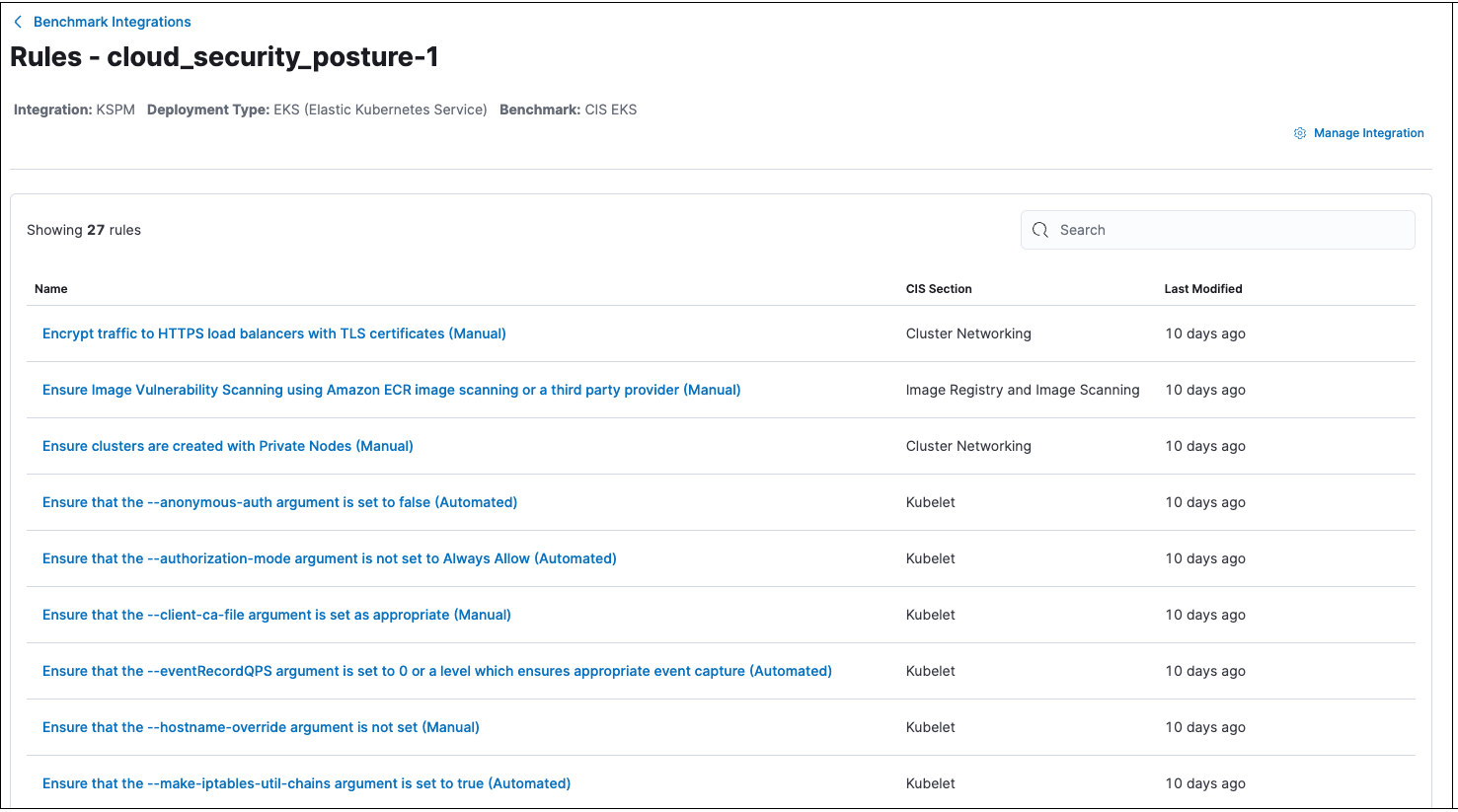Click the Rules - cloud_security_posture-1 page title
The height and width of the screenshot is (812, 1458).
(224, 56)
